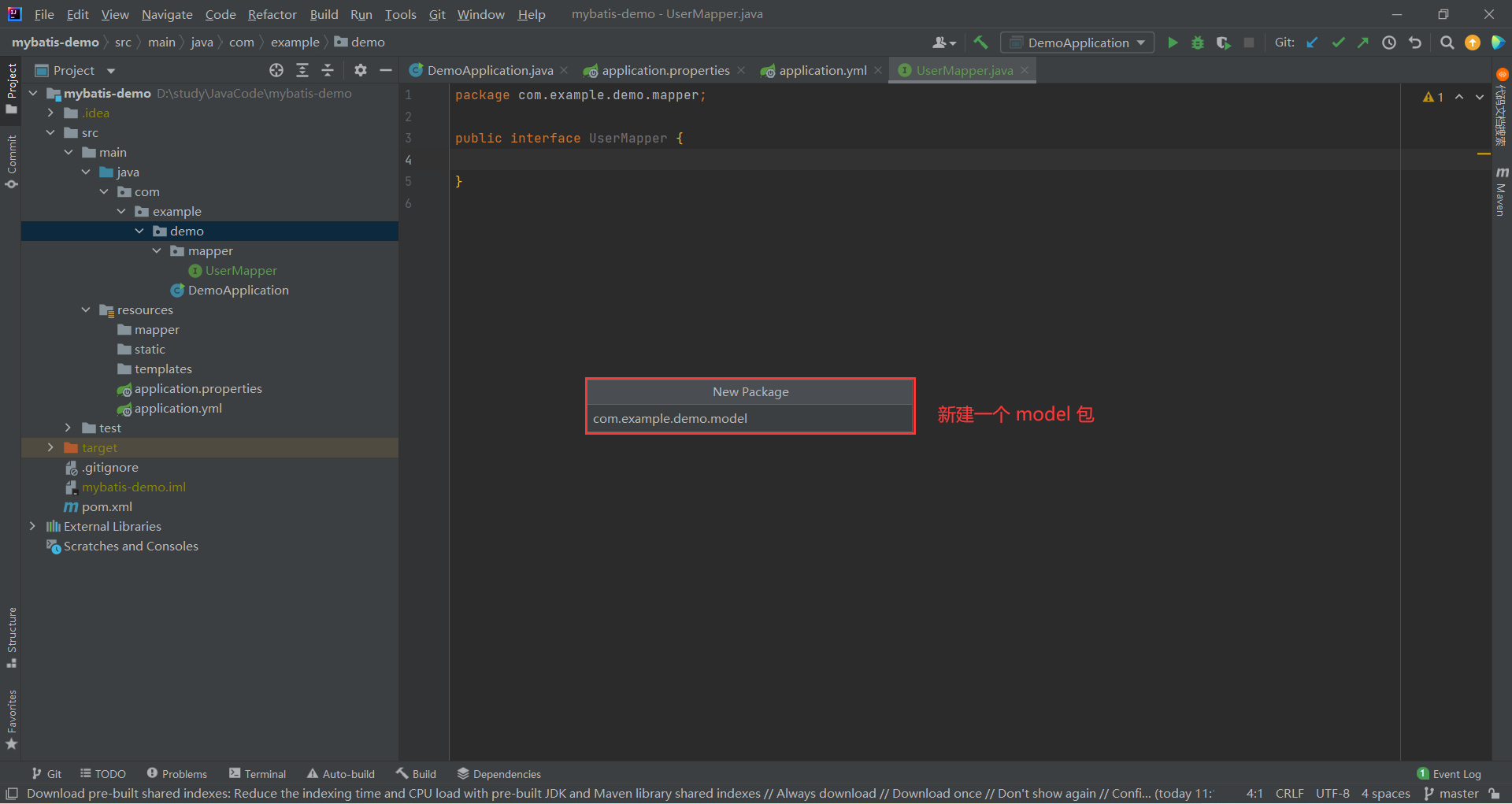Rollback changes with the undo icon
1512x804 pixels.
pos(1415,43)
